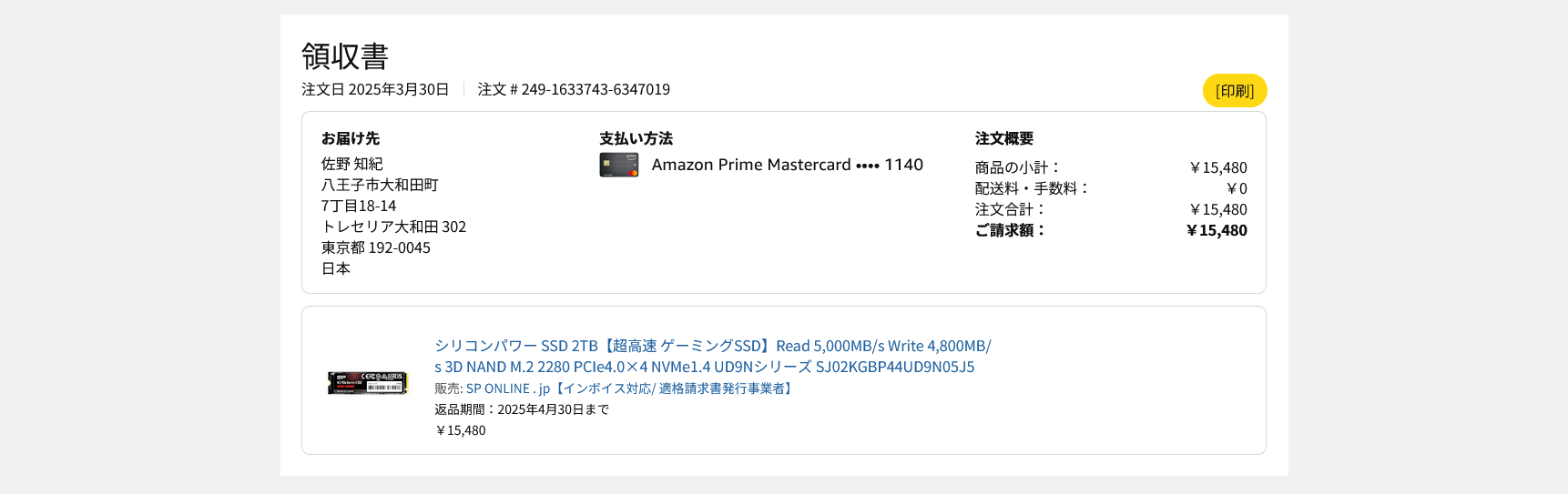
Task: Click the Mastercard credit card icon
Action: click(618, 165)
